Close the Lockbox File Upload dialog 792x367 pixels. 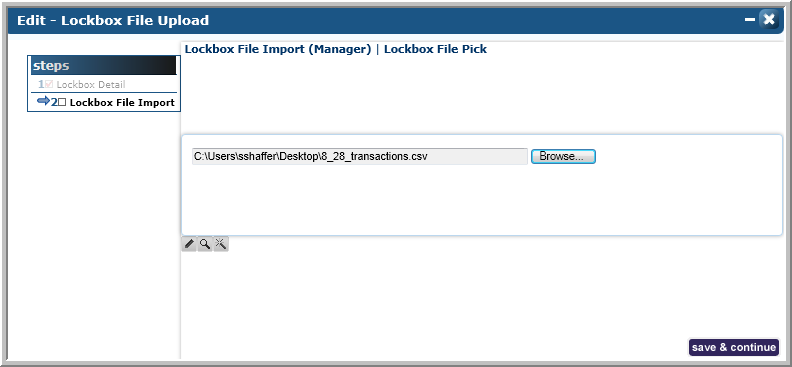[769, 20]
